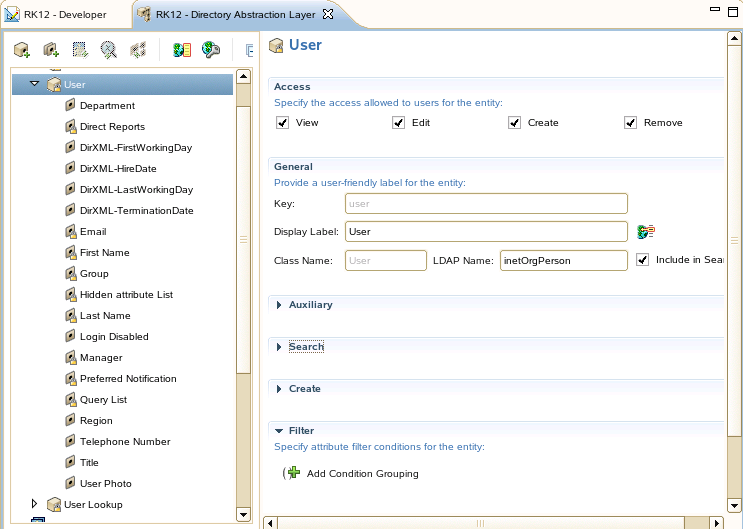Select User Photo in the tree

coord(106,483)
